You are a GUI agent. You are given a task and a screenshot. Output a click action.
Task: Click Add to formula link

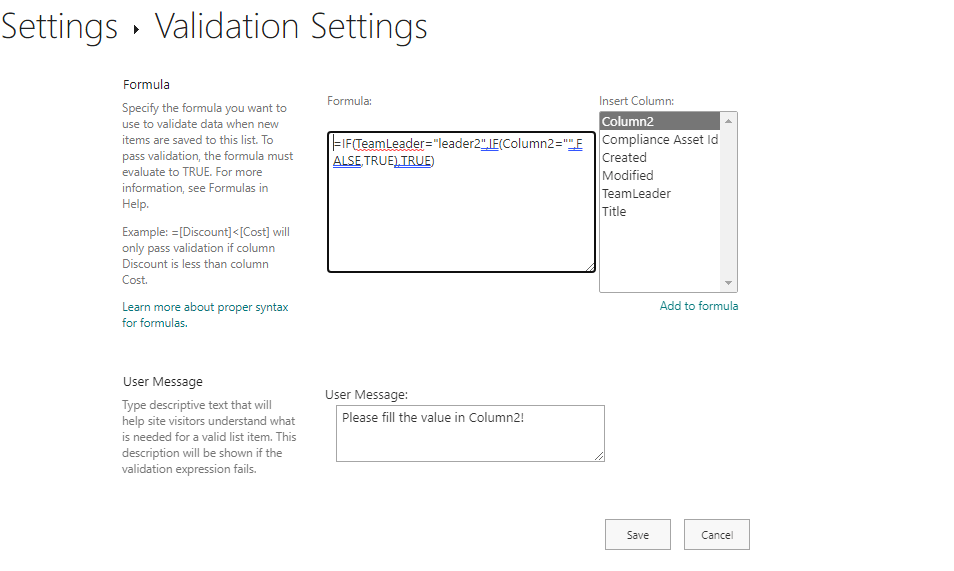click(x=698, y=306)
